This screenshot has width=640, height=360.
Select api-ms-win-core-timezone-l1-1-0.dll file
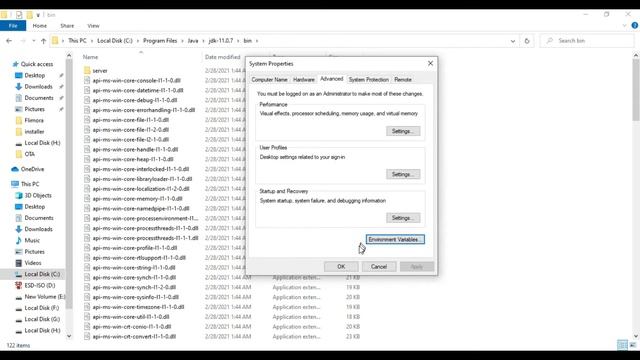click(138, 307)
